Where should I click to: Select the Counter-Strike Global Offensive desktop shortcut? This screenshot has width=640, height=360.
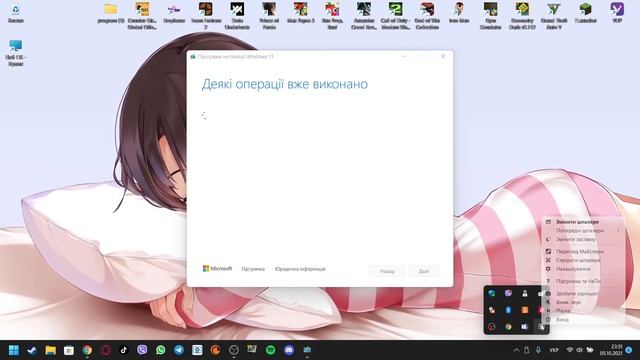[142, 16]
